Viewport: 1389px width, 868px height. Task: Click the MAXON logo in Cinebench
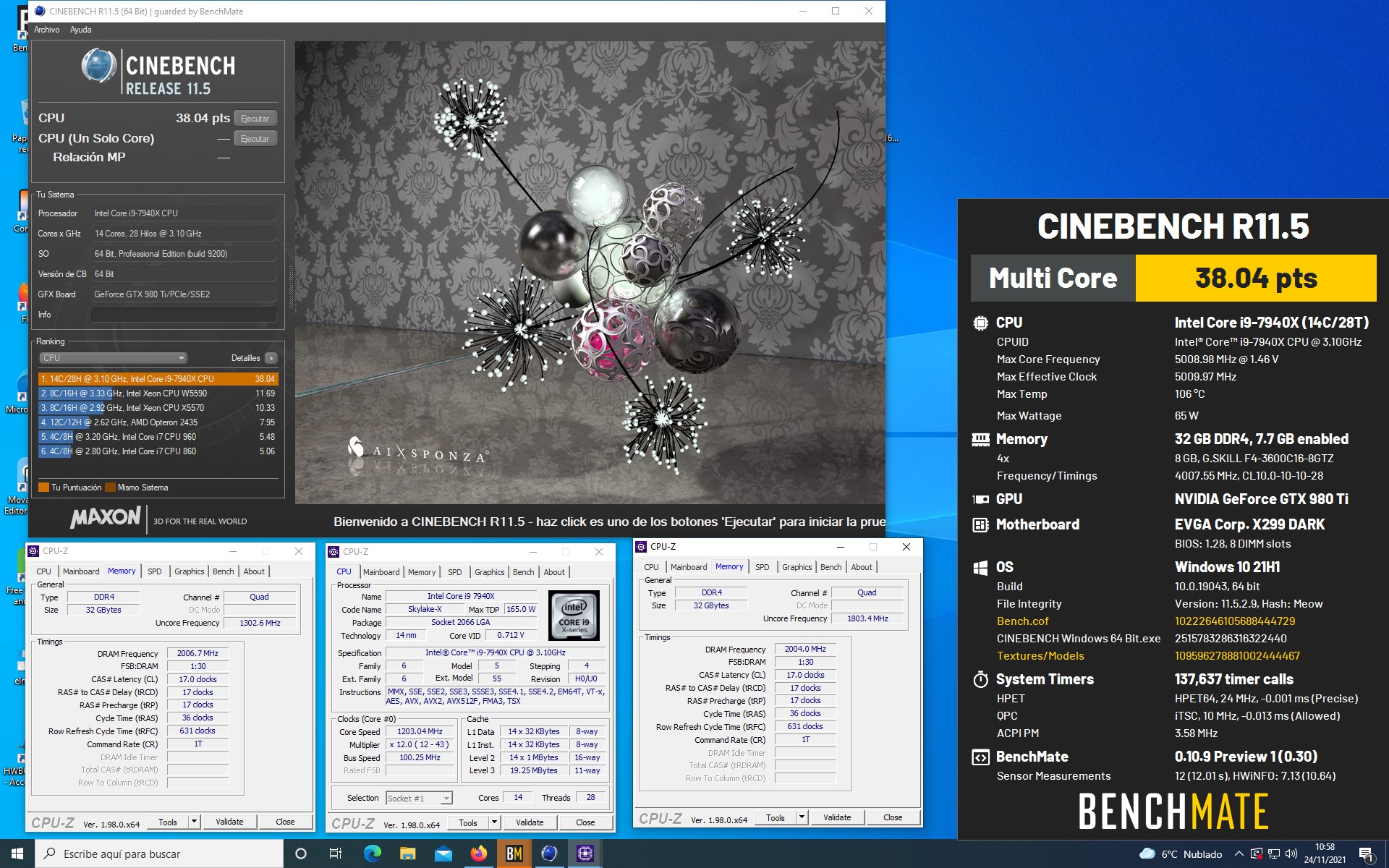[x=106, y=517]
